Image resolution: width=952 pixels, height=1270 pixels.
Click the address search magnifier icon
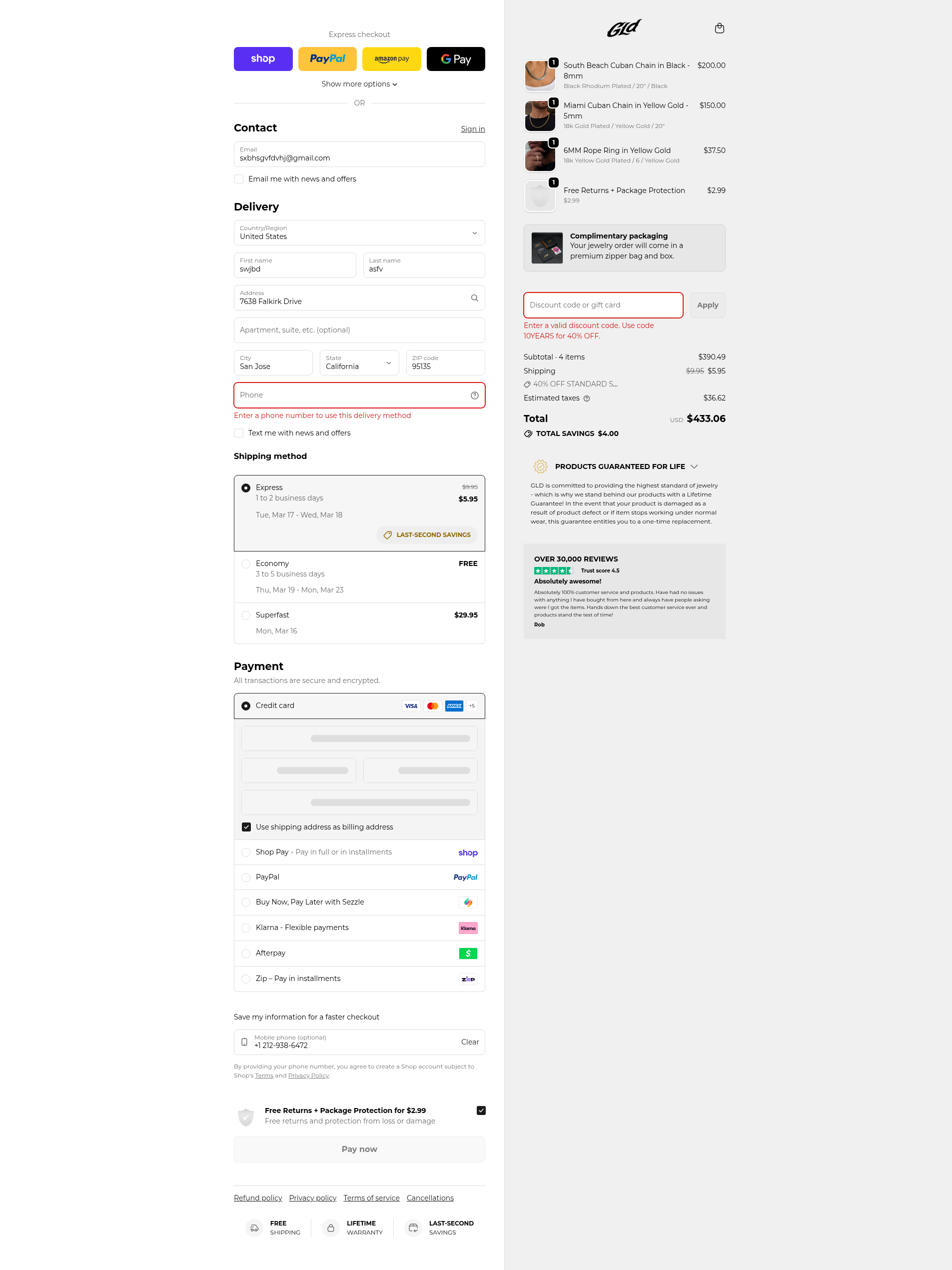click(475, 298)
